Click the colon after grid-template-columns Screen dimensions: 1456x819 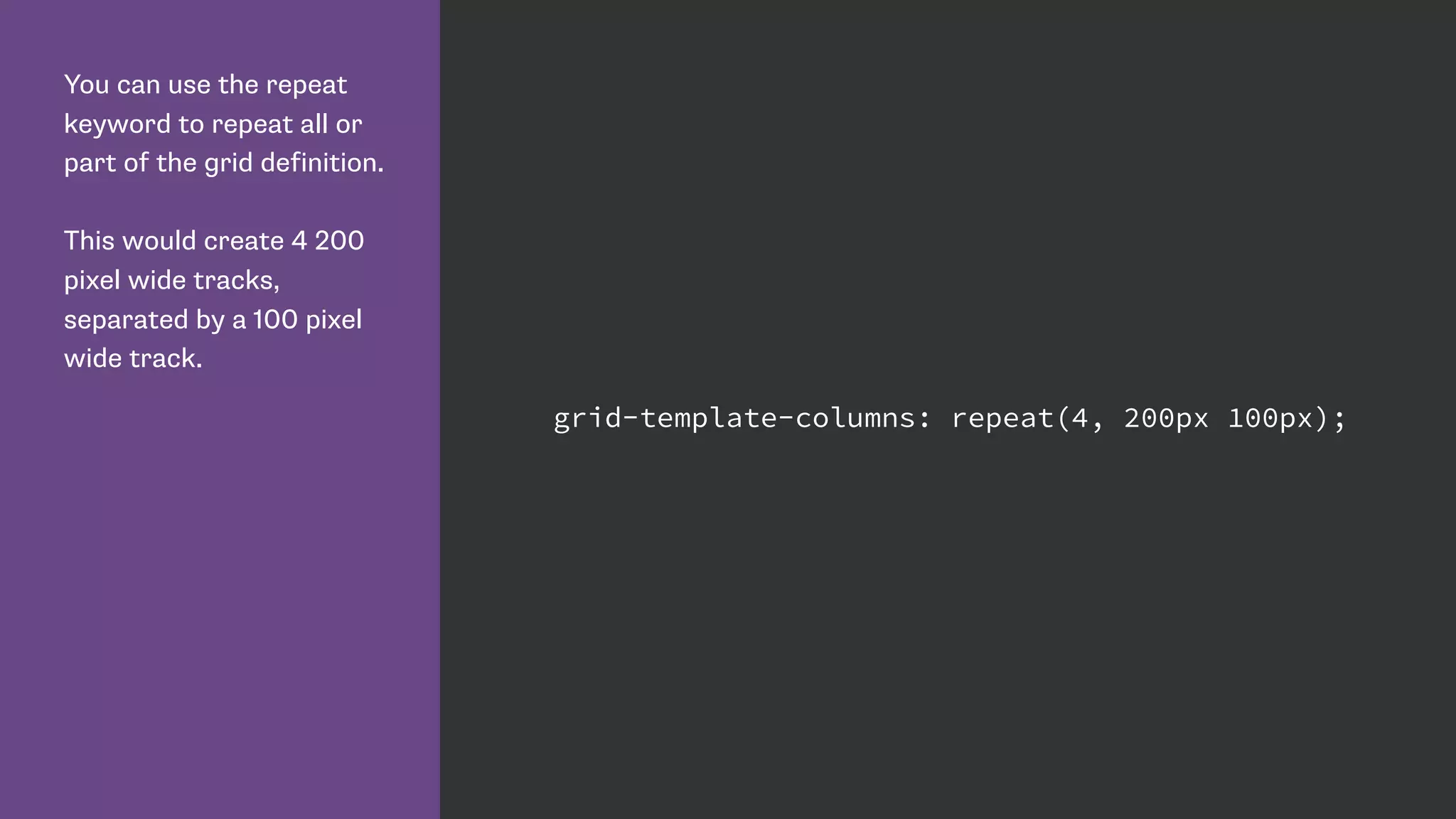tap(924, 419)
